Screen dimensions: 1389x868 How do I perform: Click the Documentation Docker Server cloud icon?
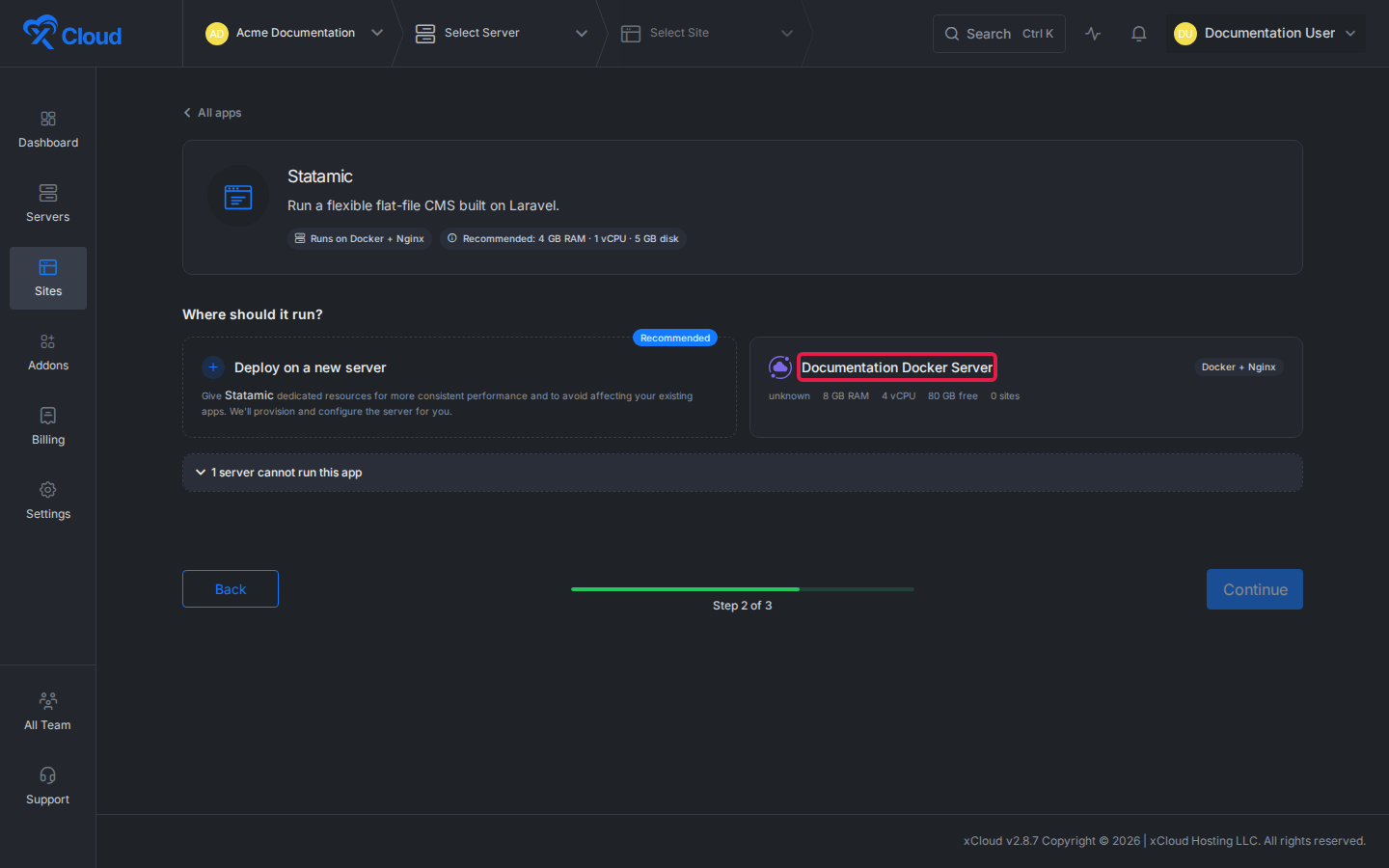[x=780, y=367]
